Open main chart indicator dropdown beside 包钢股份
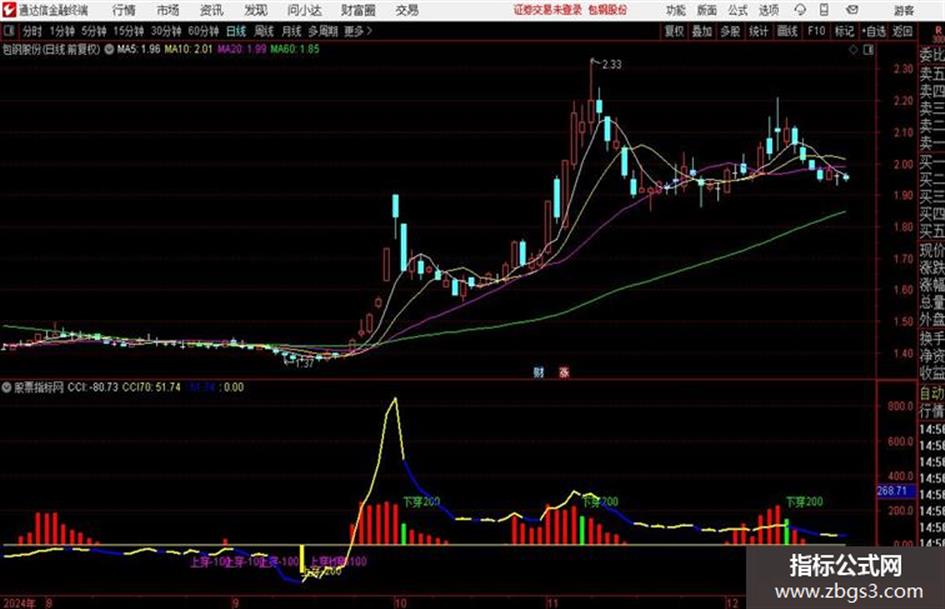 click(x=109, y=49)
